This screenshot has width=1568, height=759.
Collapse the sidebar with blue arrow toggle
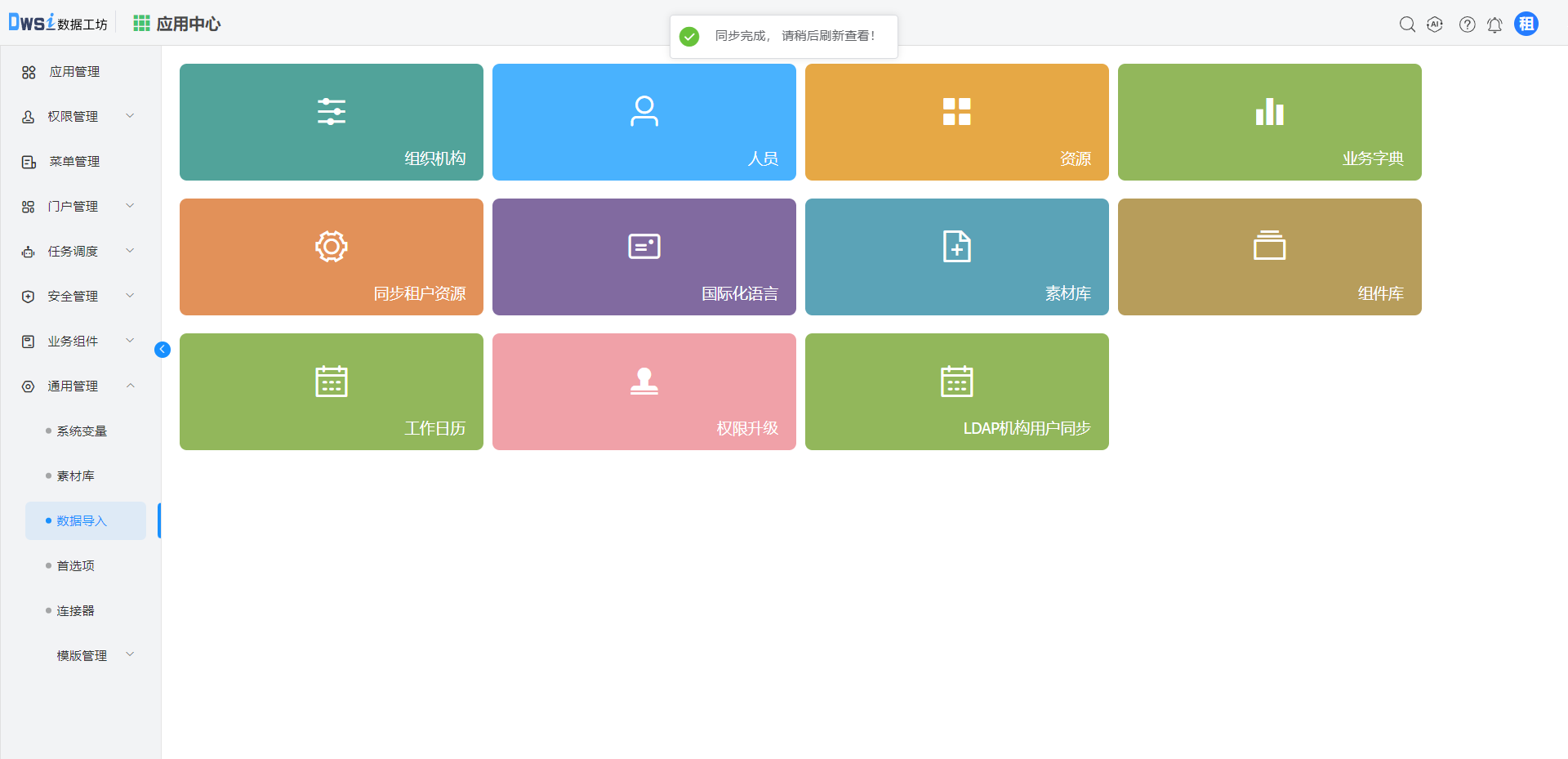click(163, 350)
